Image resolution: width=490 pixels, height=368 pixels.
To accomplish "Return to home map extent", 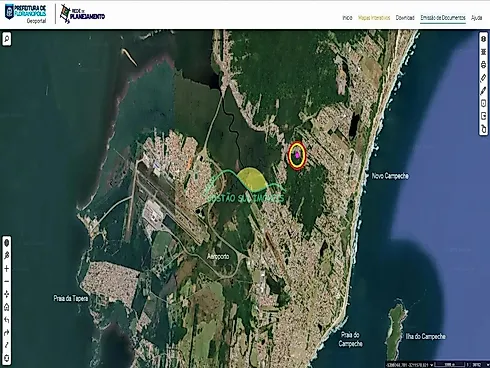I will coord(7,307).
